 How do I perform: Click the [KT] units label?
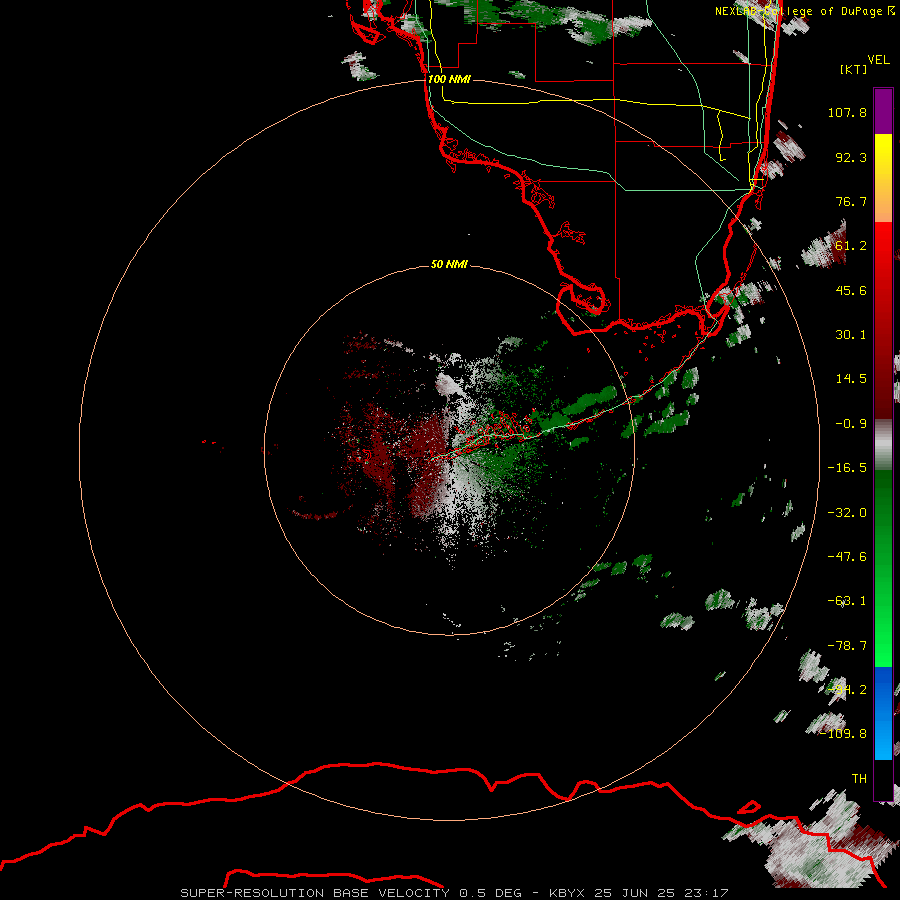(x=853, y=69)
